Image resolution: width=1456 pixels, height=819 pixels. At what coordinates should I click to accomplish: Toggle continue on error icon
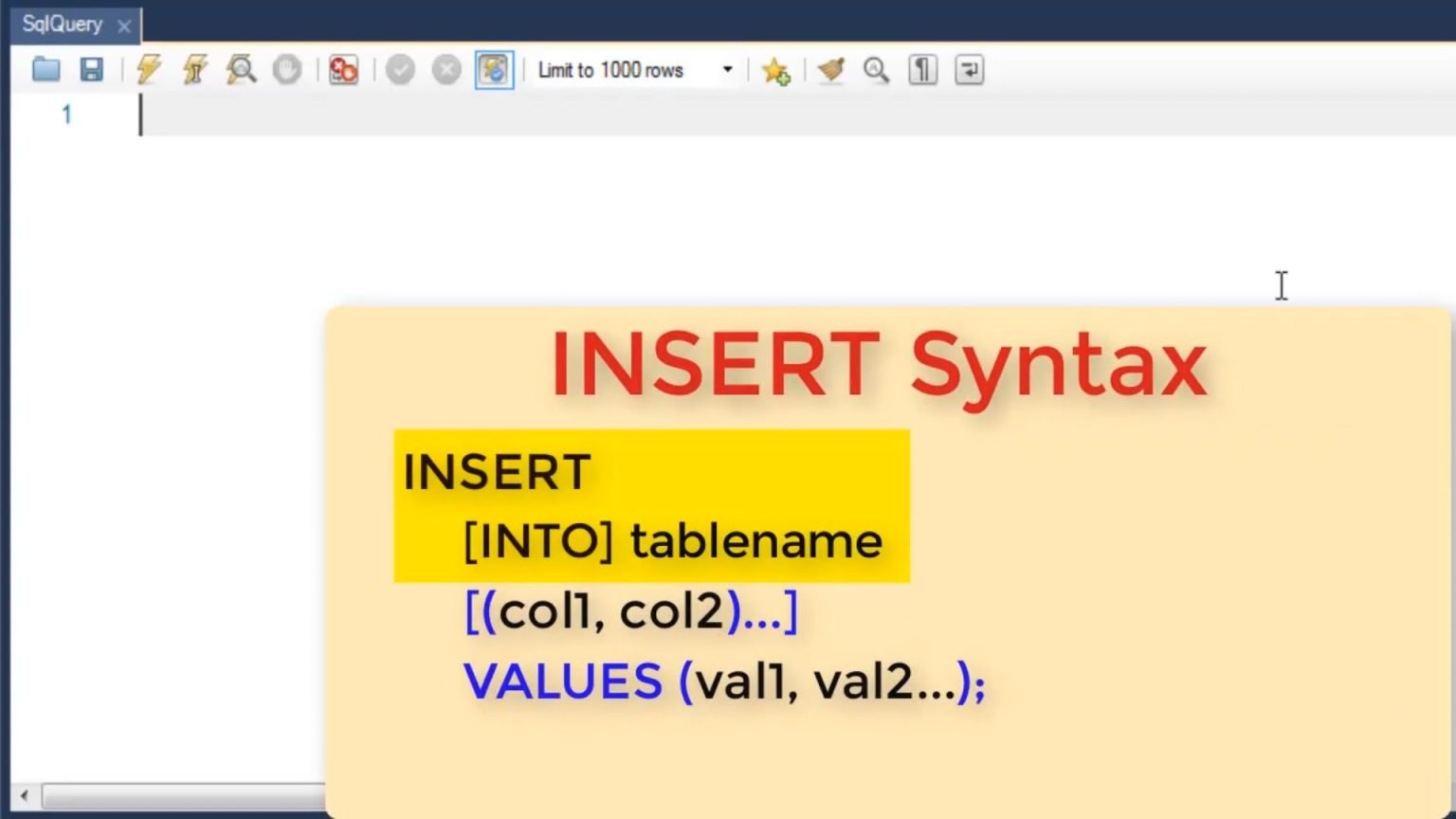(x=343, y=69)
